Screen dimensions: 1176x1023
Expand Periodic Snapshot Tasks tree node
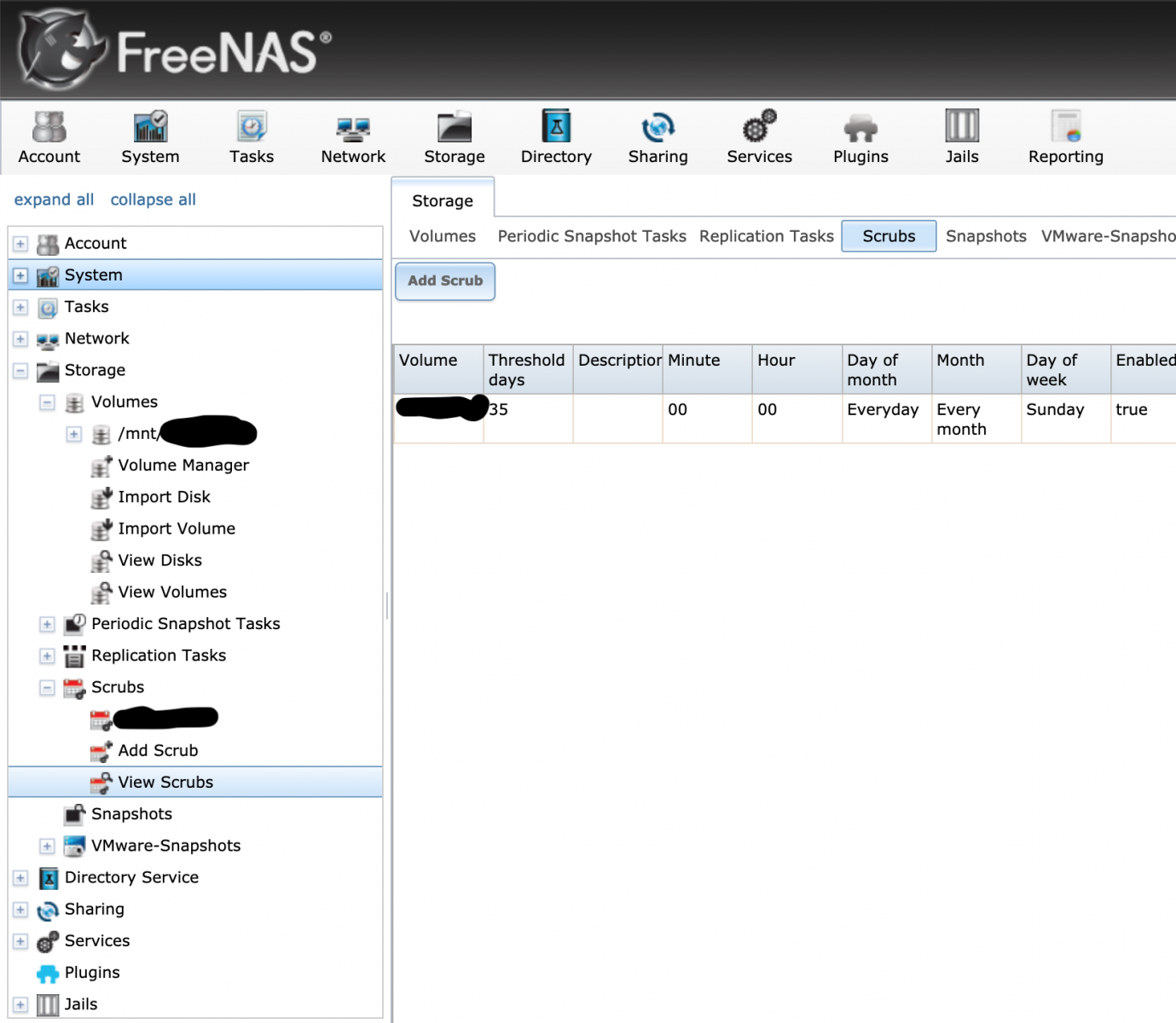coord(47,624)
